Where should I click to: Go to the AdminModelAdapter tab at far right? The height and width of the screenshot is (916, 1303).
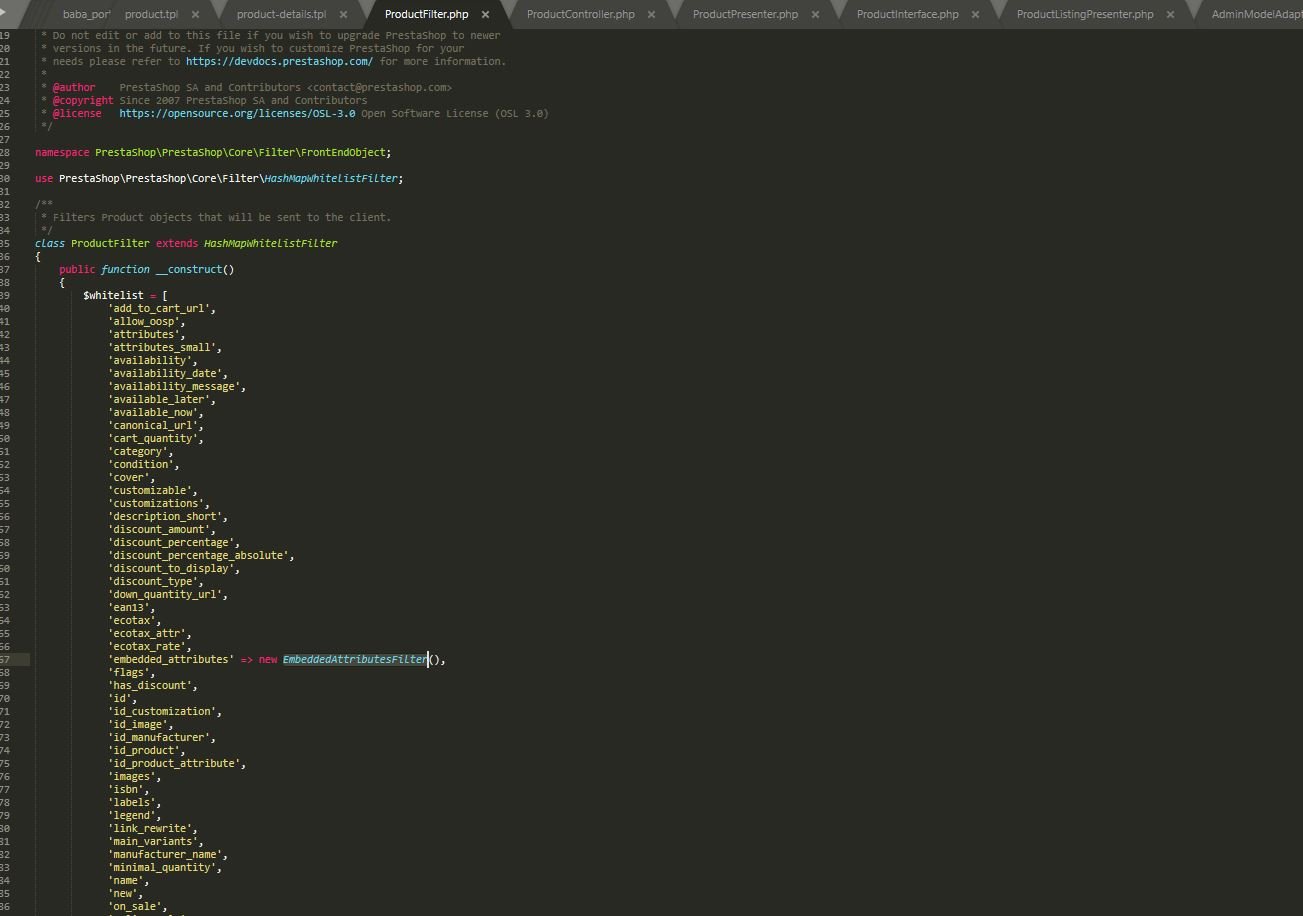click(x=1256, y=15)
